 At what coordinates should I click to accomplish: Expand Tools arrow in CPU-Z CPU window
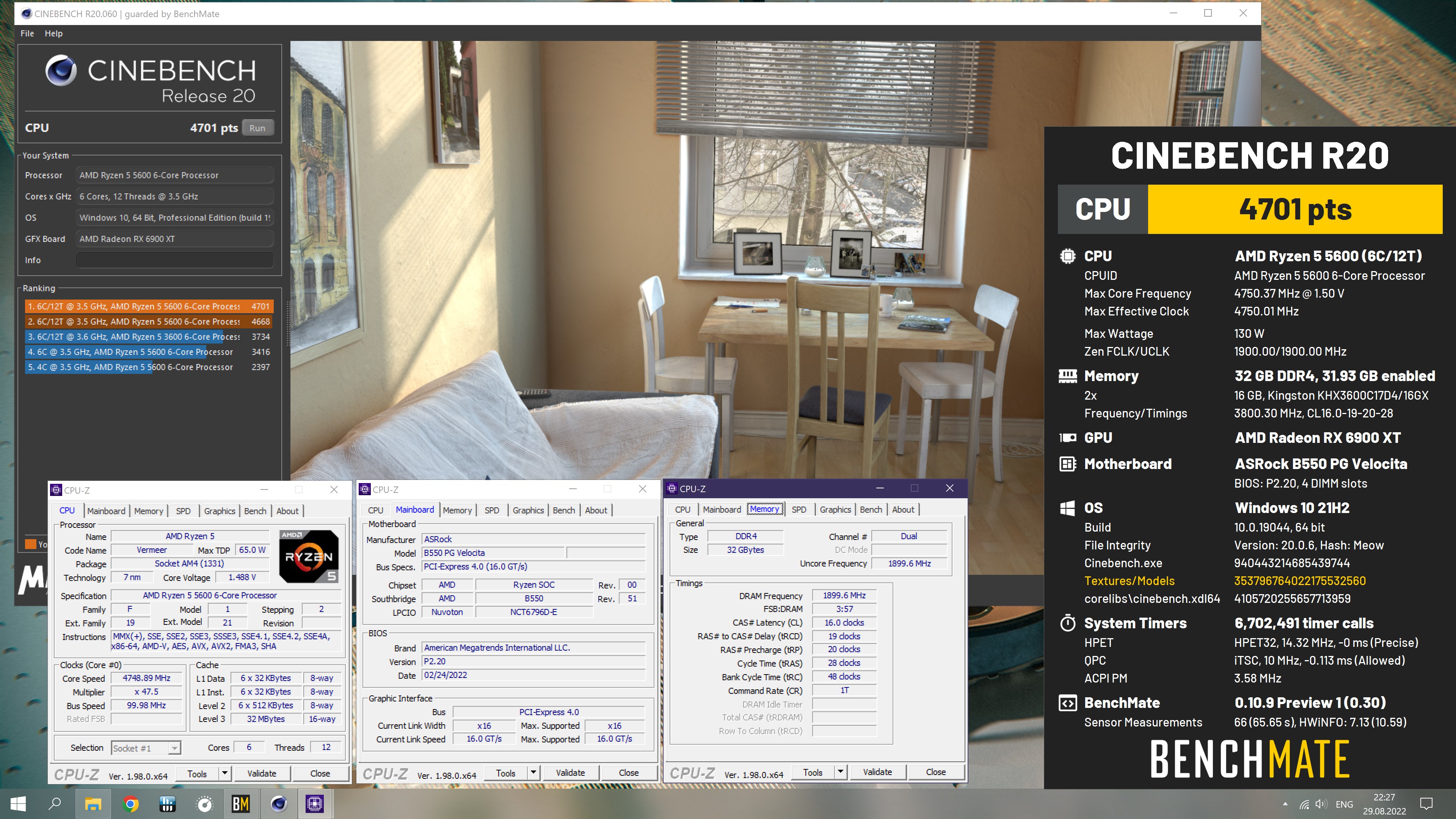[x=225, y=774]
